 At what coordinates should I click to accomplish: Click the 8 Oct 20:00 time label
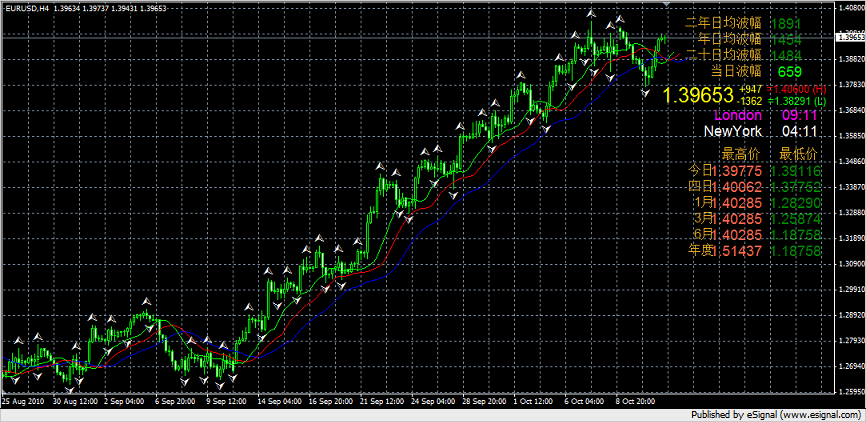tap(637, 402)
